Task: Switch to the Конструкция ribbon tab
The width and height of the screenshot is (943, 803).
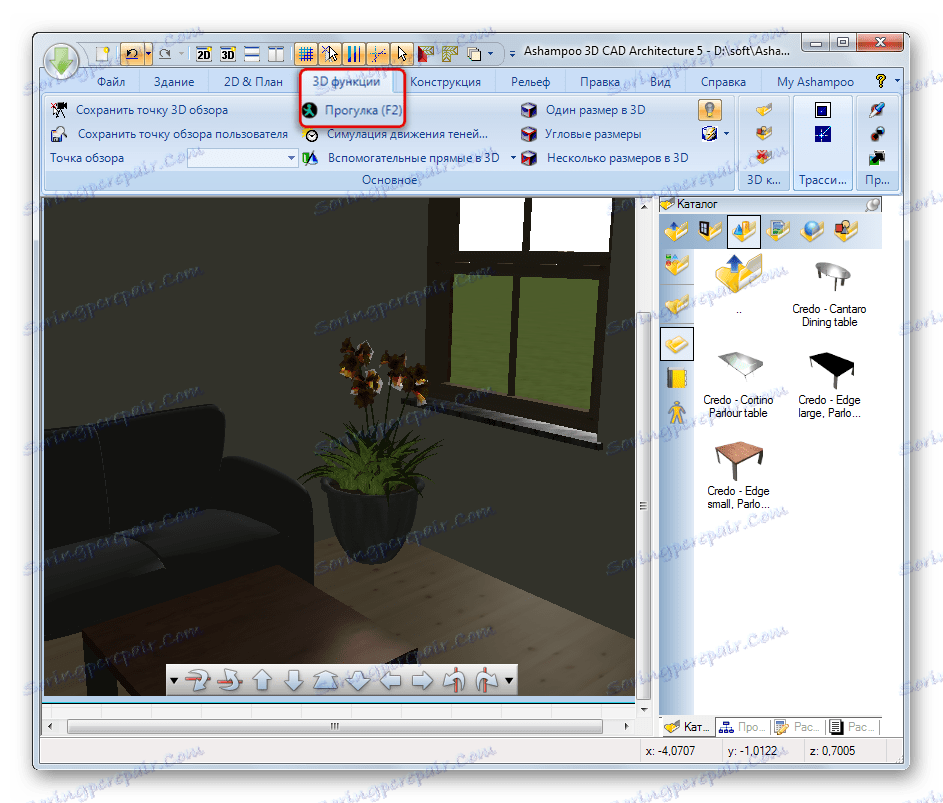Action: pyautogui.click(x=446, y=81)
